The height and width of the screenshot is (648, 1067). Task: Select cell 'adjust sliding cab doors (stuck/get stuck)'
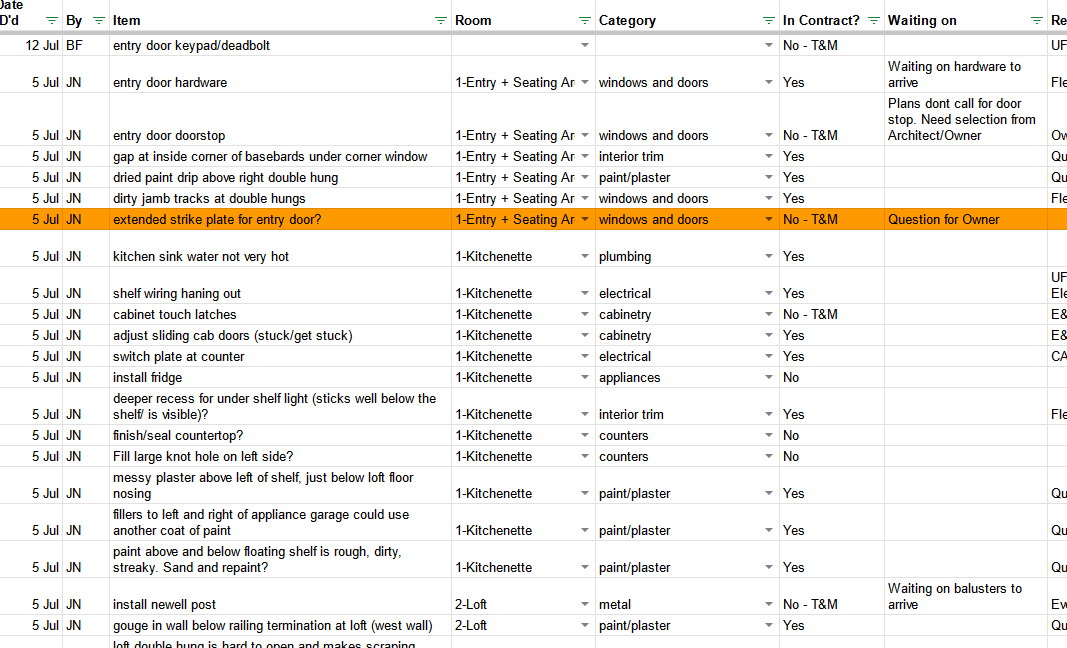tap(280, 336)
